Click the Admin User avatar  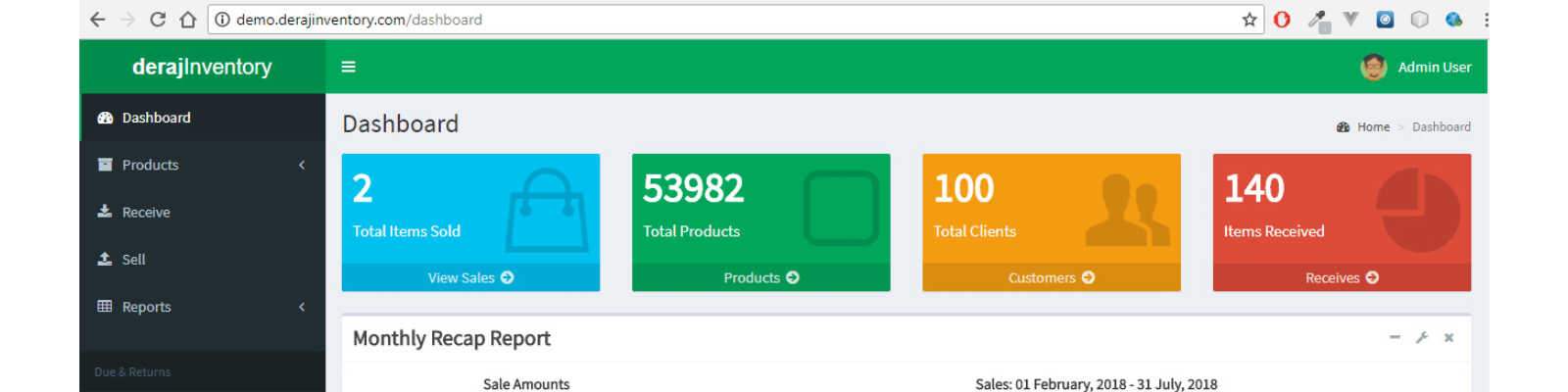tap(1374, 67)
